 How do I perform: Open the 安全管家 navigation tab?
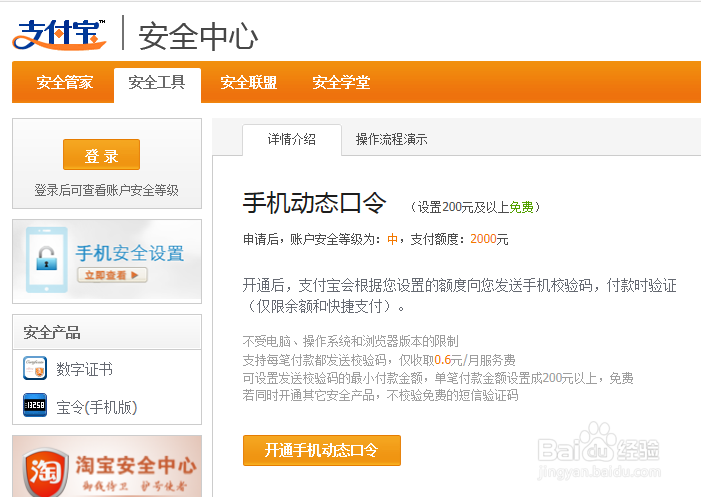pos(64,83)
